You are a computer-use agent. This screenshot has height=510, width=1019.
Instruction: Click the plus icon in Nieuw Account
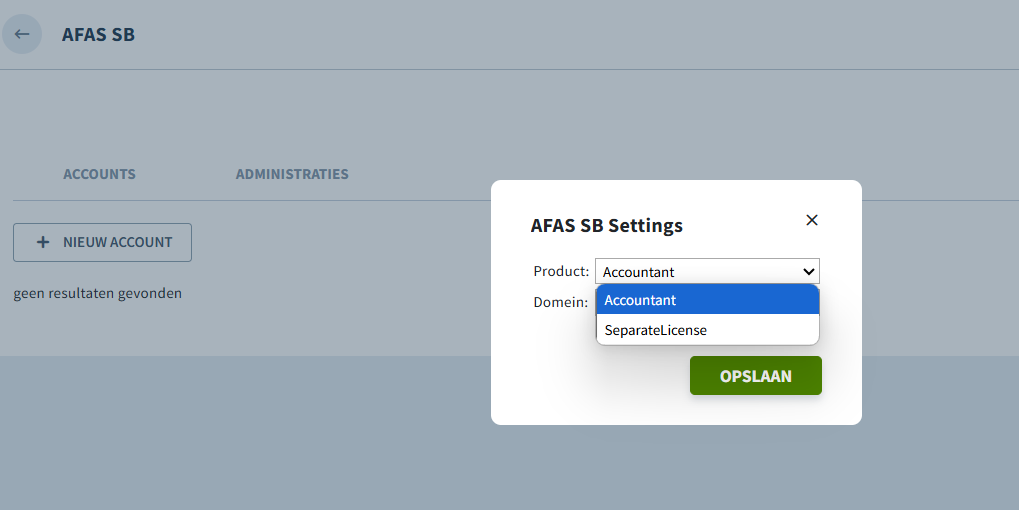coord(43,242)
